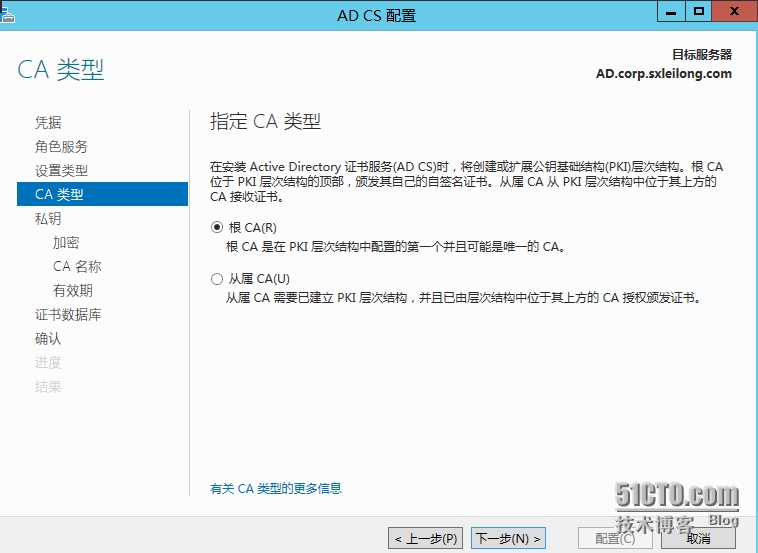Open the 加密 sub-step
Image resolution: width=758 pixels, height=553 pixels.
pos(66,243)
